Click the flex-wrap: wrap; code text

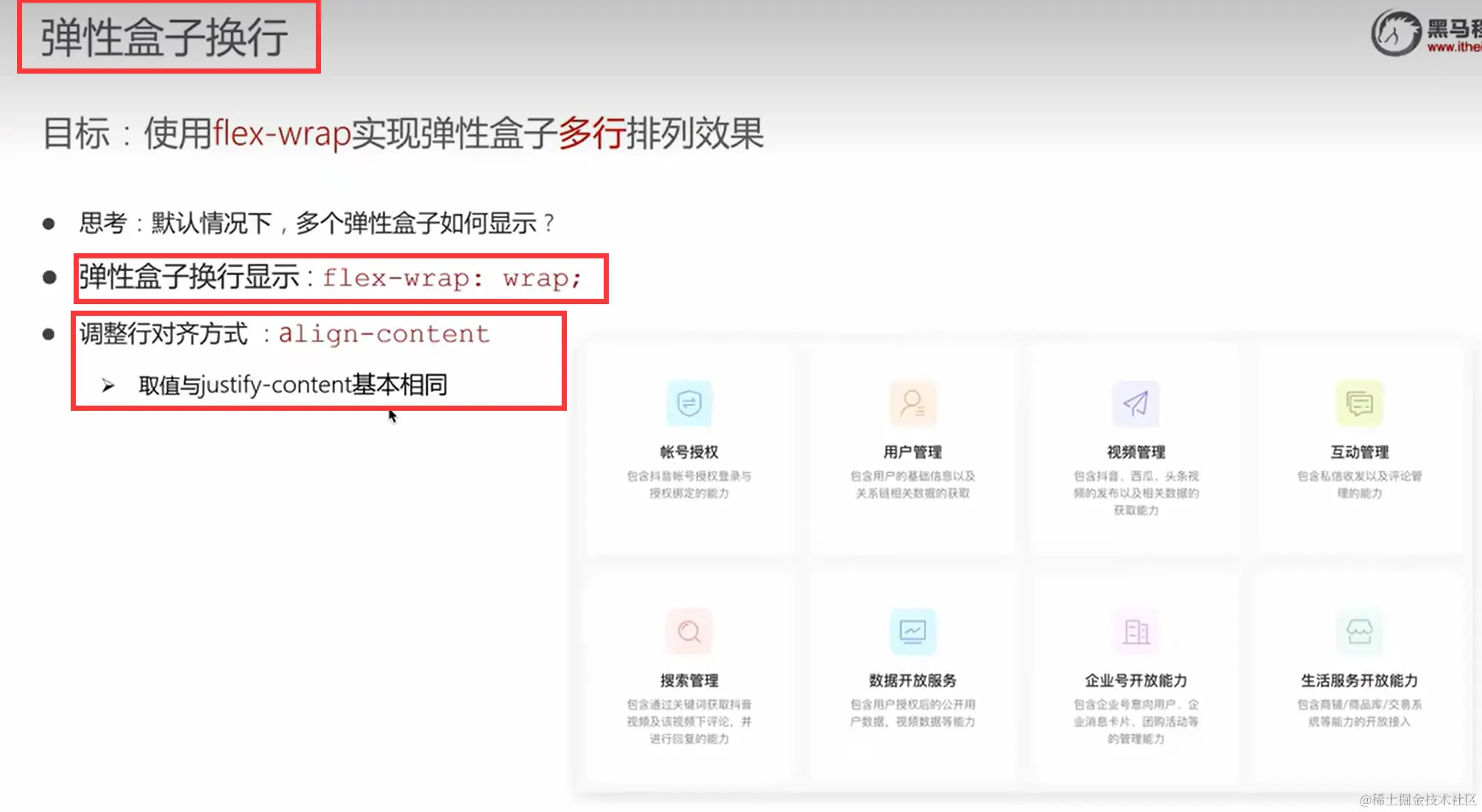[x=452, y=278]
